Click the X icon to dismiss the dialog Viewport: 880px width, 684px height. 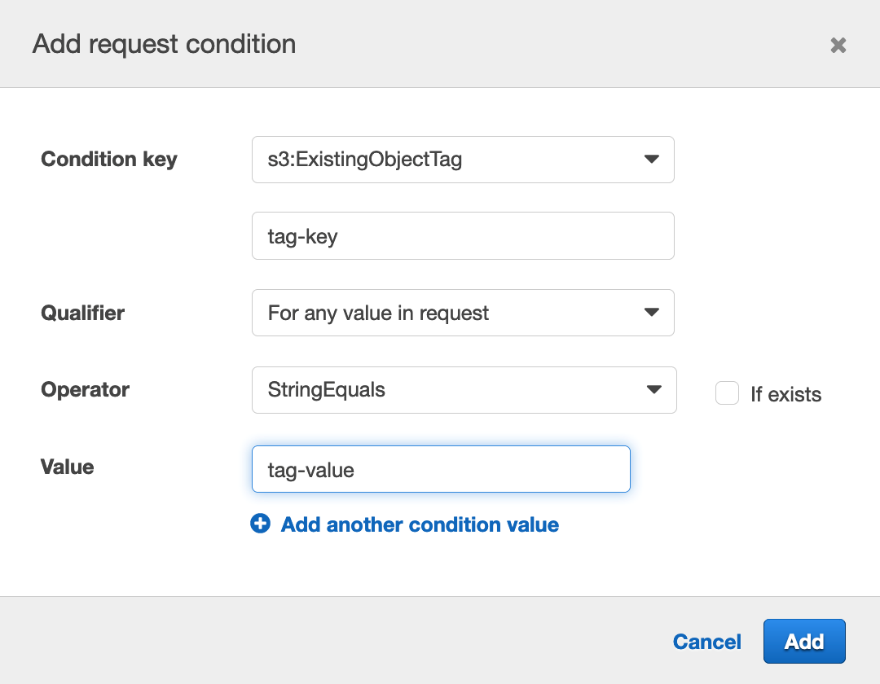tap(838, 44)
